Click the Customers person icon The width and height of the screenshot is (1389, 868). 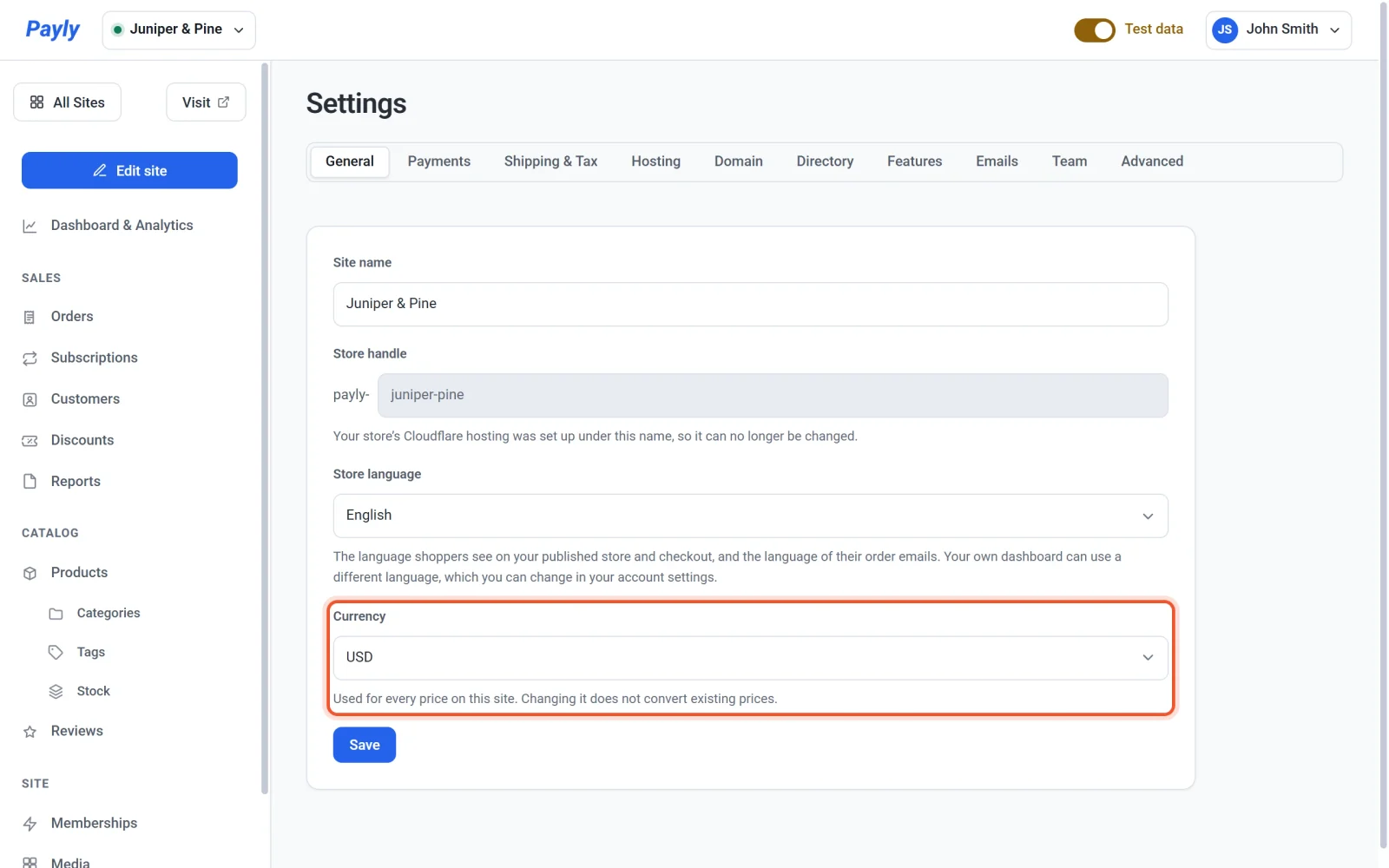(30, 399)
